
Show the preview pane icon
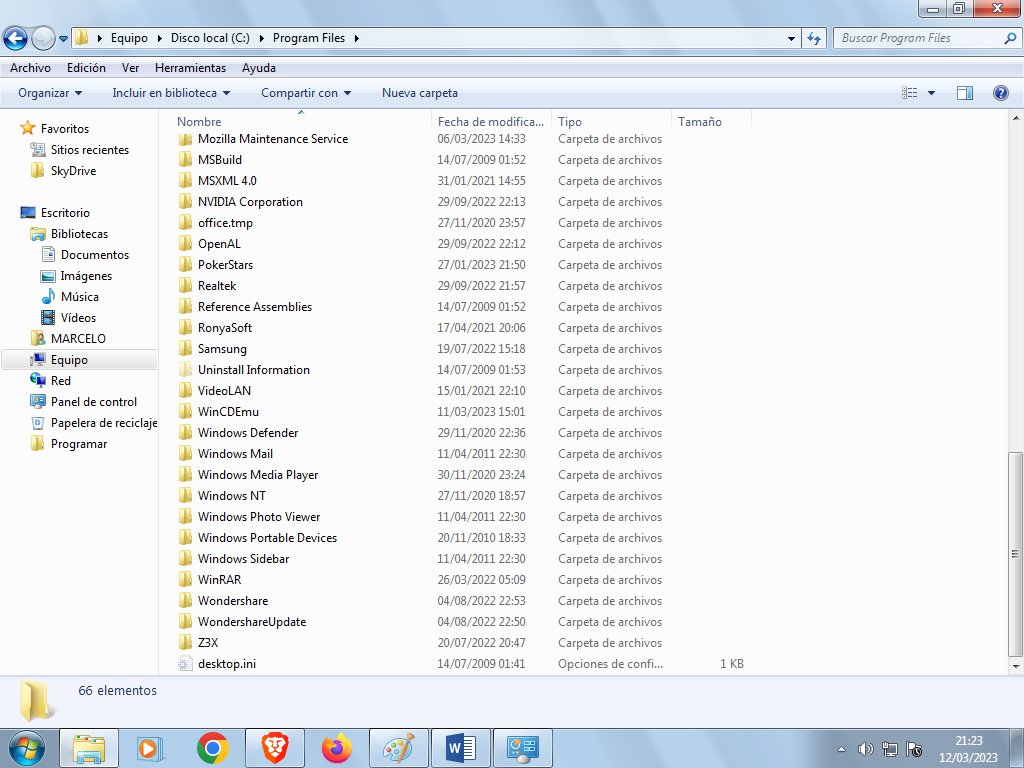965,93
